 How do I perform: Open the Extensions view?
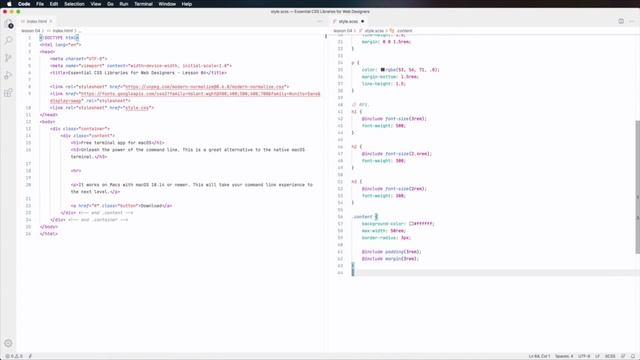point(9,93)
